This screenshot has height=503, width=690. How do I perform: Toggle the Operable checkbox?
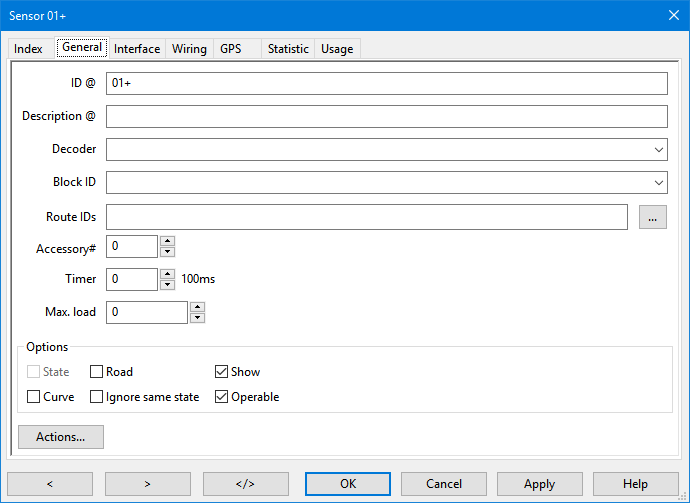222,397
